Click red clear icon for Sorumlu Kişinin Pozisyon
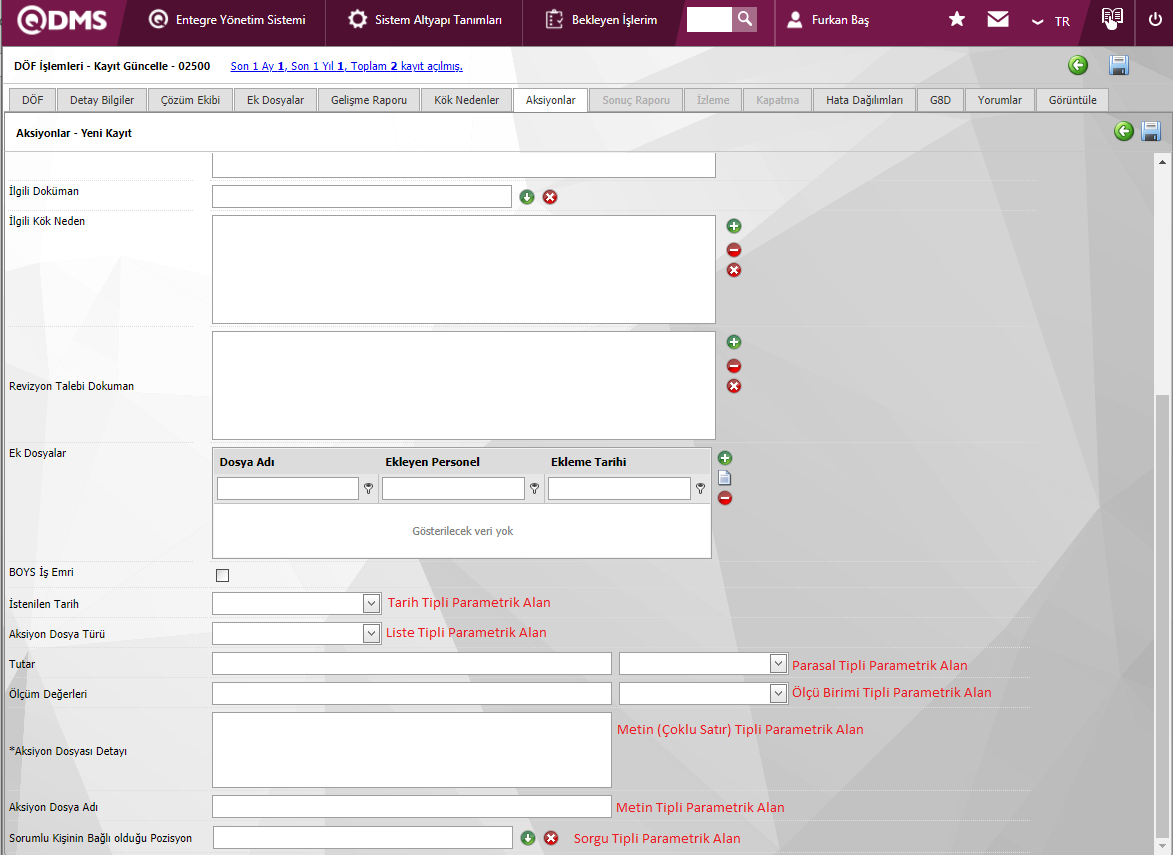Image resolution: width=1173 pixels, height=856 pixels. (x=551, y=838)
